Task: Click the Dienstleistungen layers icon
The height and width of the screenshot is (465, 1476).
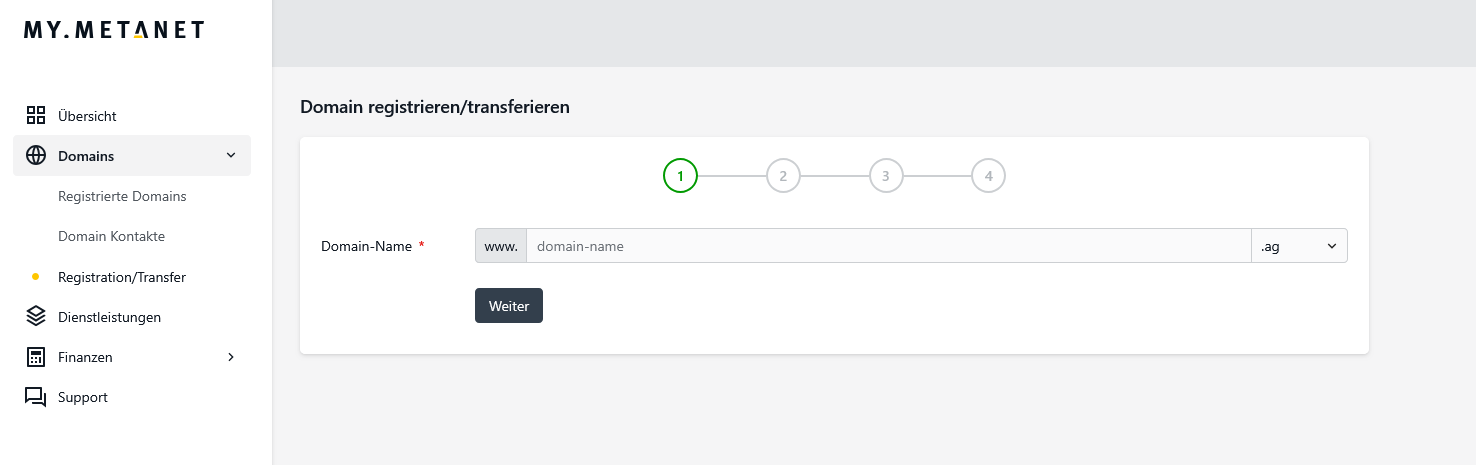Action: click(x=36, y=317)
